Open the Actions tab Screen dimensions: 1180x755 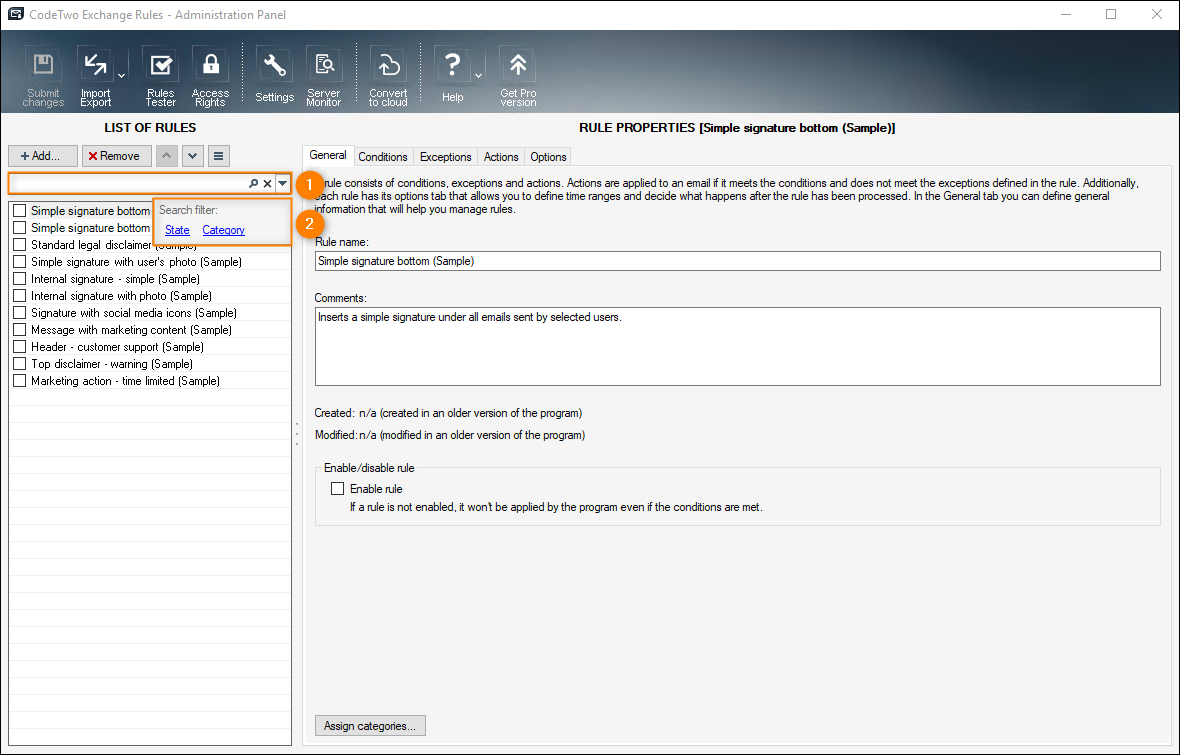pyautogui.click(x=501, y=157)
